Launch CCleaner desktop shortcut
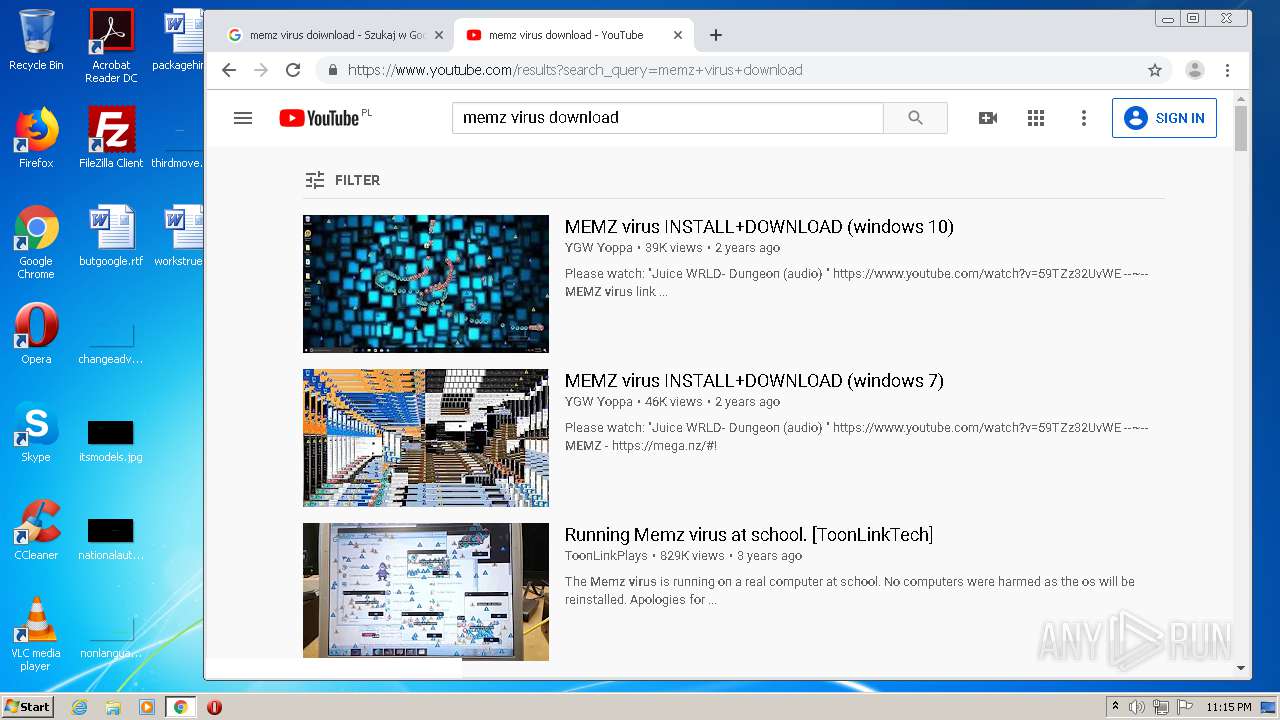The height and width of the screenshot is (720, 1280). click(x=36, y=530)
